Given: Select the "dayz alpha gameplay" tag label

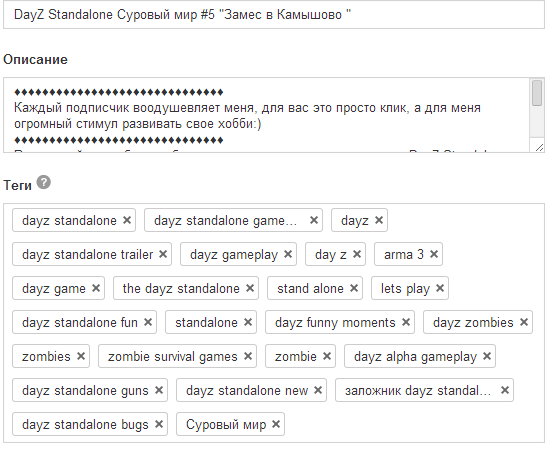Looking at the screenshot, I should click(415, 356).
